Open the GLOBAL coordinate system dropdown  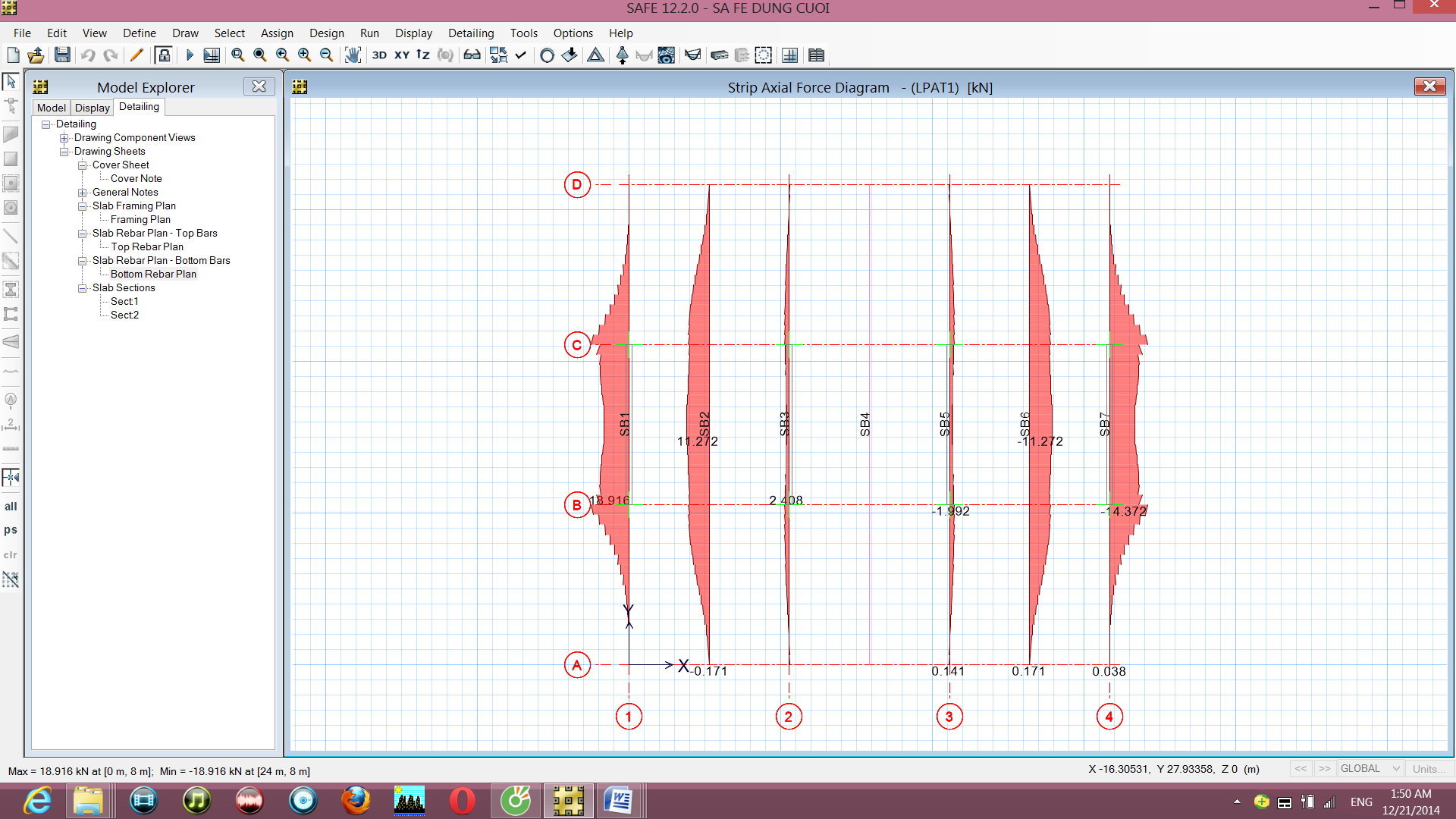[x=1370, y=769]
